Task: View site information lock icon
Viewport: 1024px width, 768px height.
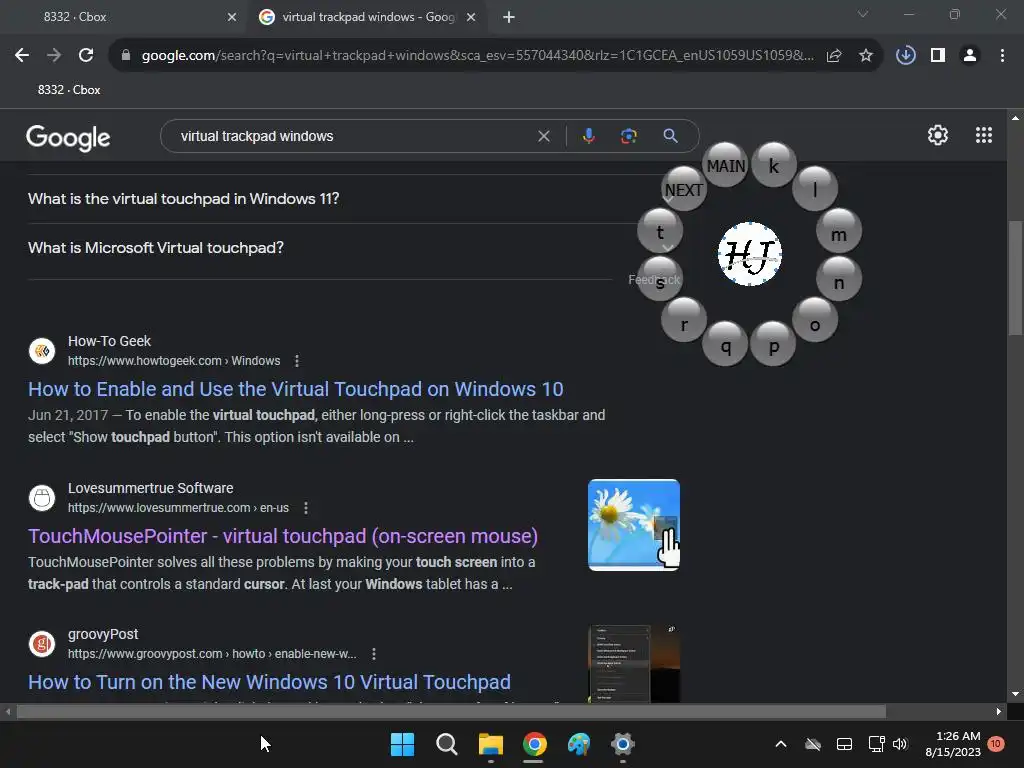Action: [x=126, y=56]
